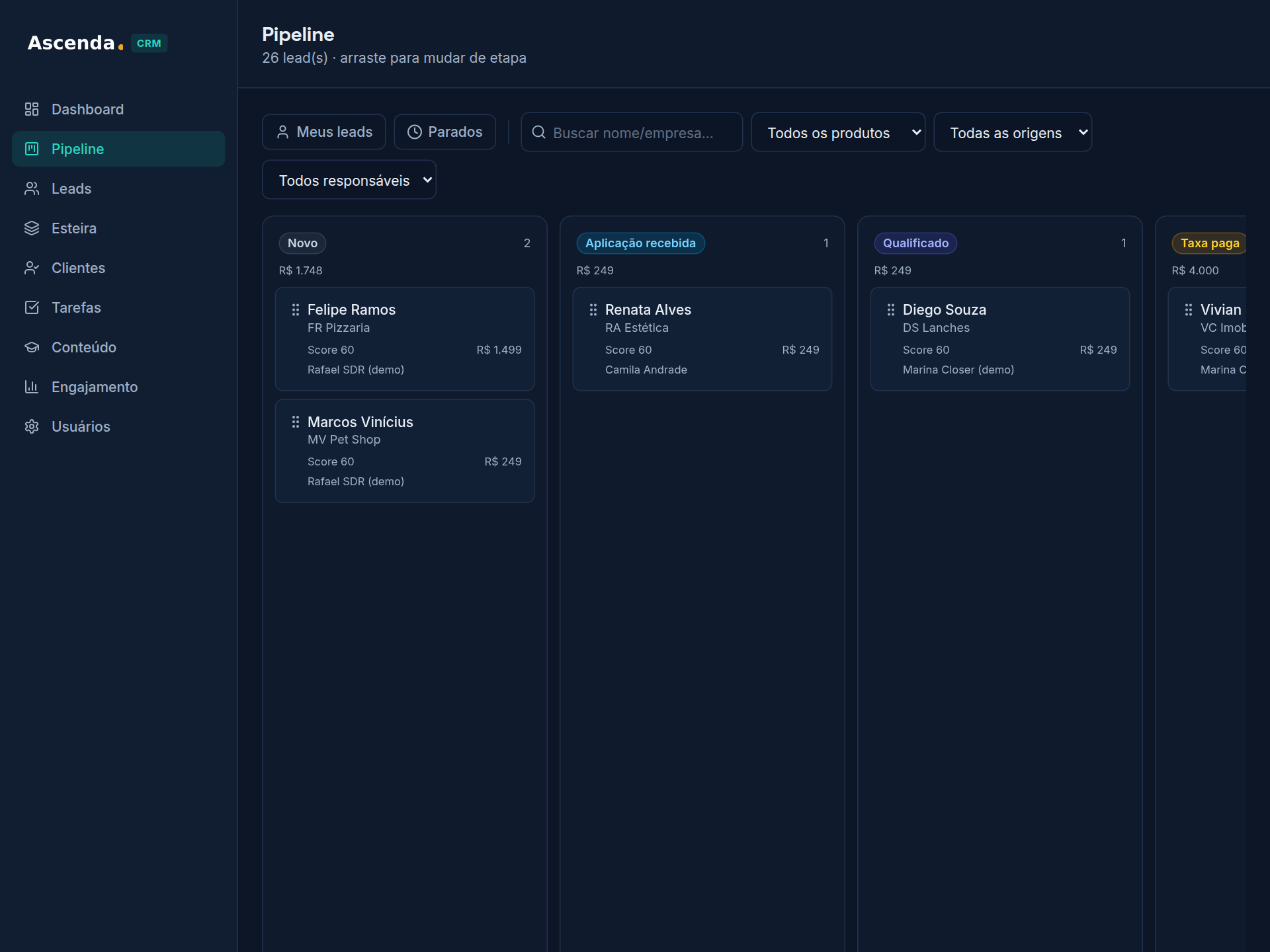Open the Vivian lead card

1207,338
